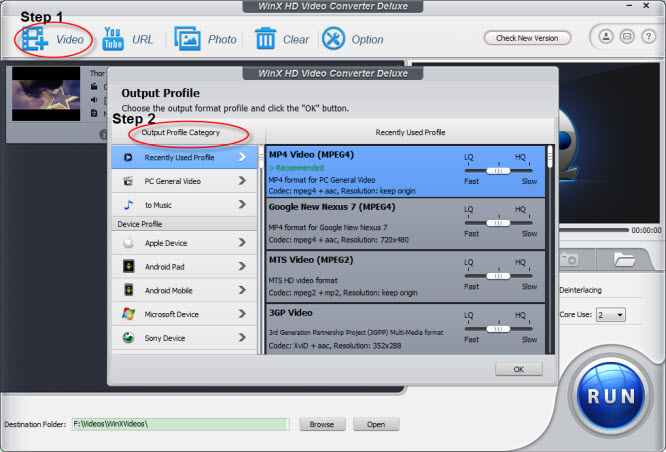Click the Google New Nexus 7 quality slider
Screen dimensions: 666x452
[x=499, y=223]
